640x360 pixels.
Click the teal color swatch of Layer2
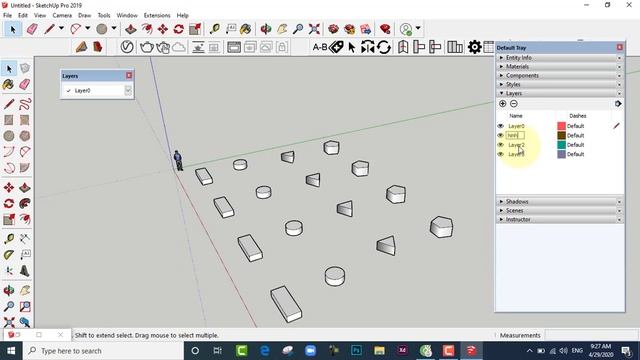(561, 145)
